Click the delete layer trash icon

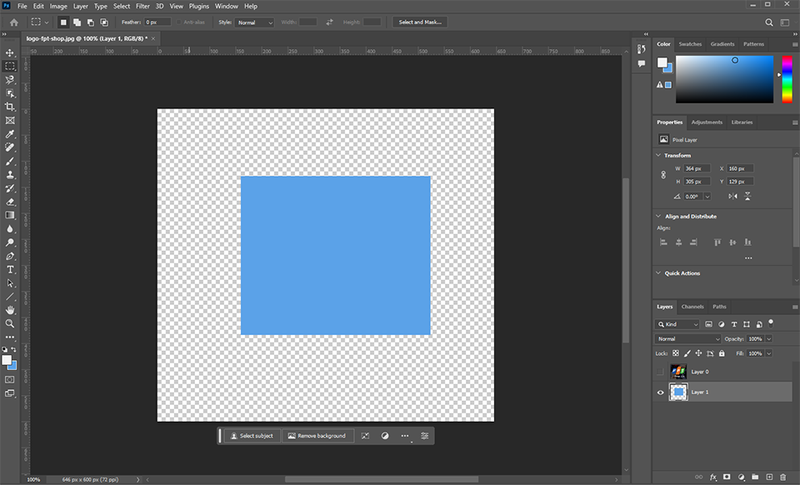click(x=783, y=477)
